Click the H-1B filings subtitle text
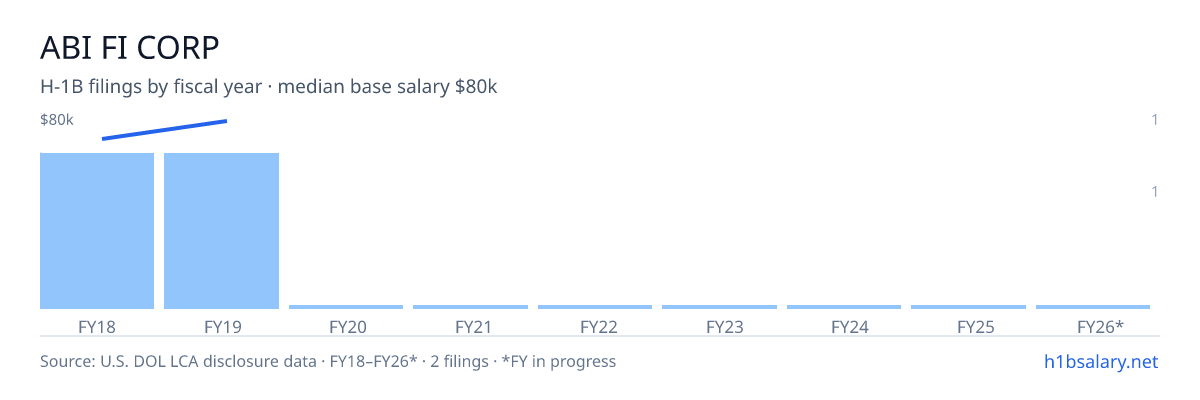This screenshot has width=1200, height=400. click(269, 87)
